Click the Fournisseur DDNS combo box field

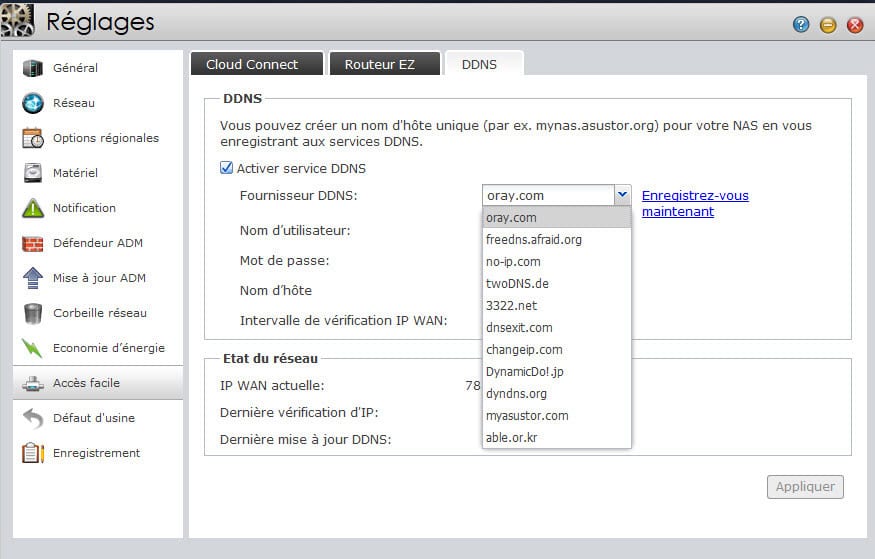(x=549, y=195)
